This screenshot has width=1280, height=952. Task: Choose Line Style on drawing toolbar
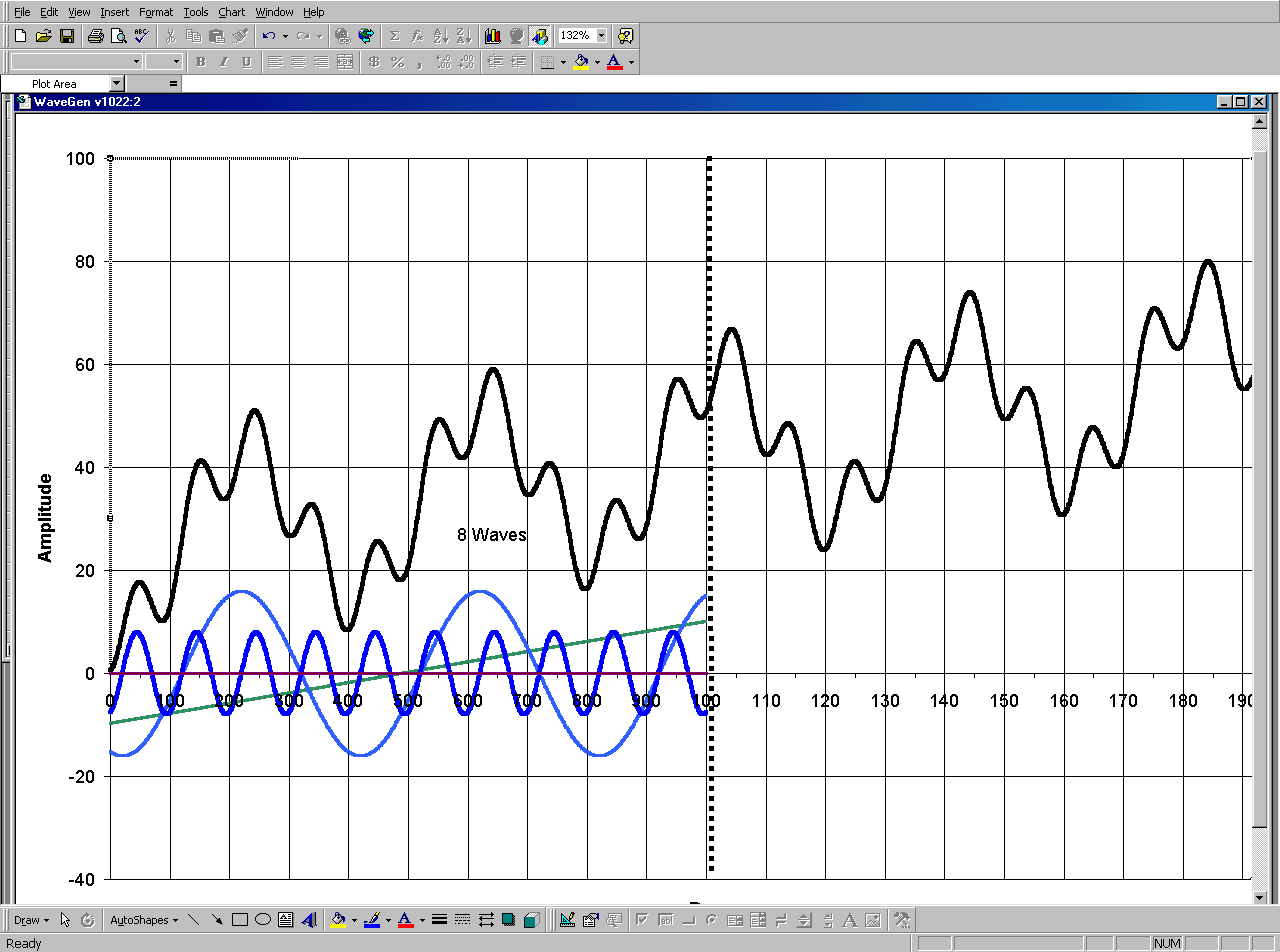click(439, 920)
